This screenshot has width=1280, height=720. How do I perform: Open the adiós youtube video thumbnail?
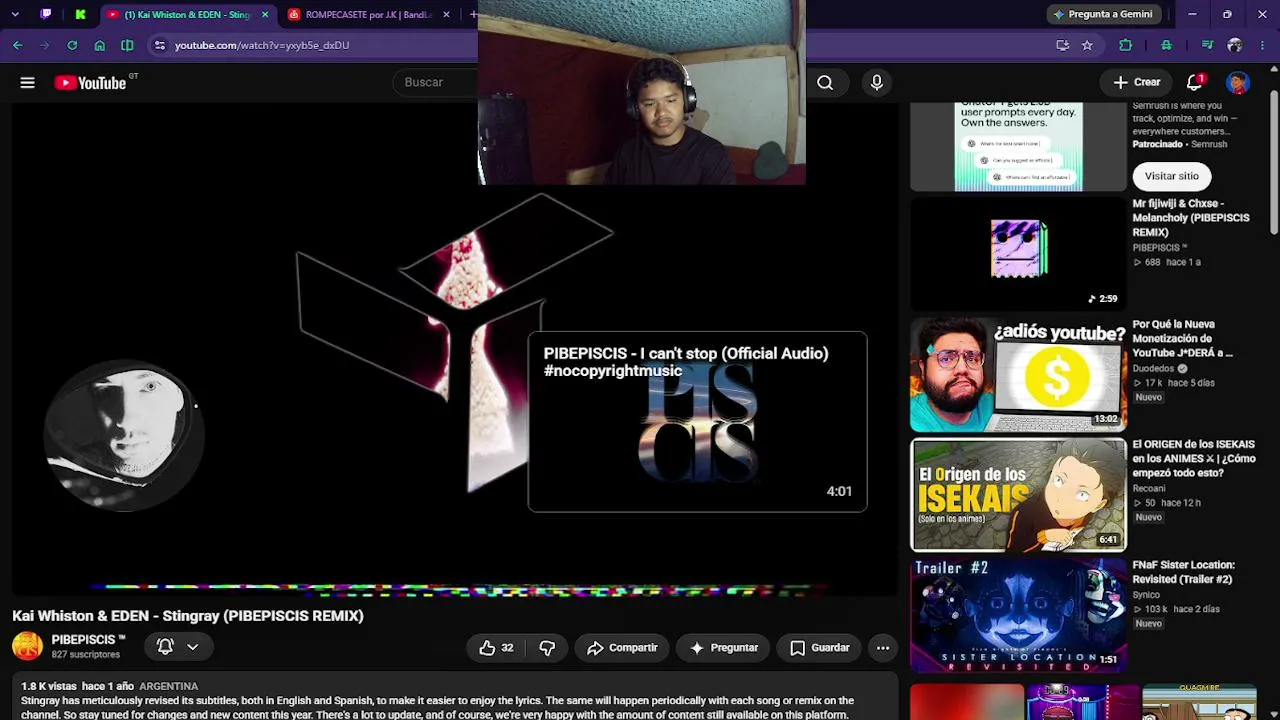(x=1018, y=375)
